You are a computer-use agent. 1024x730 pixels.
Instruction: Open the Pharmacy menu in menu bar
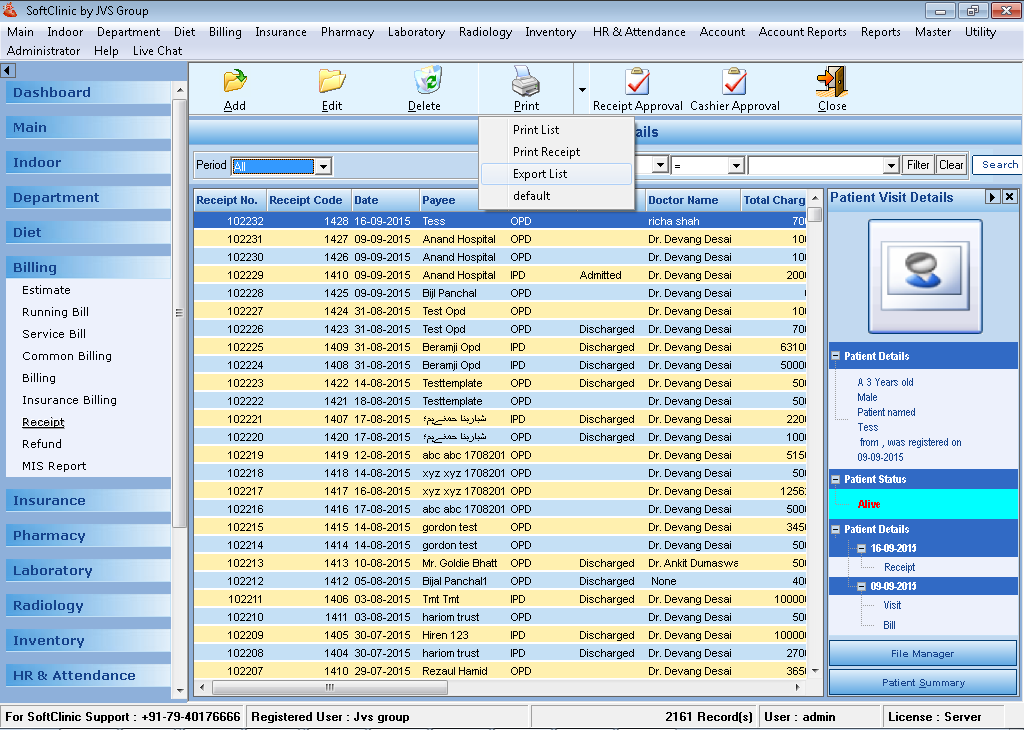[347, 32]
